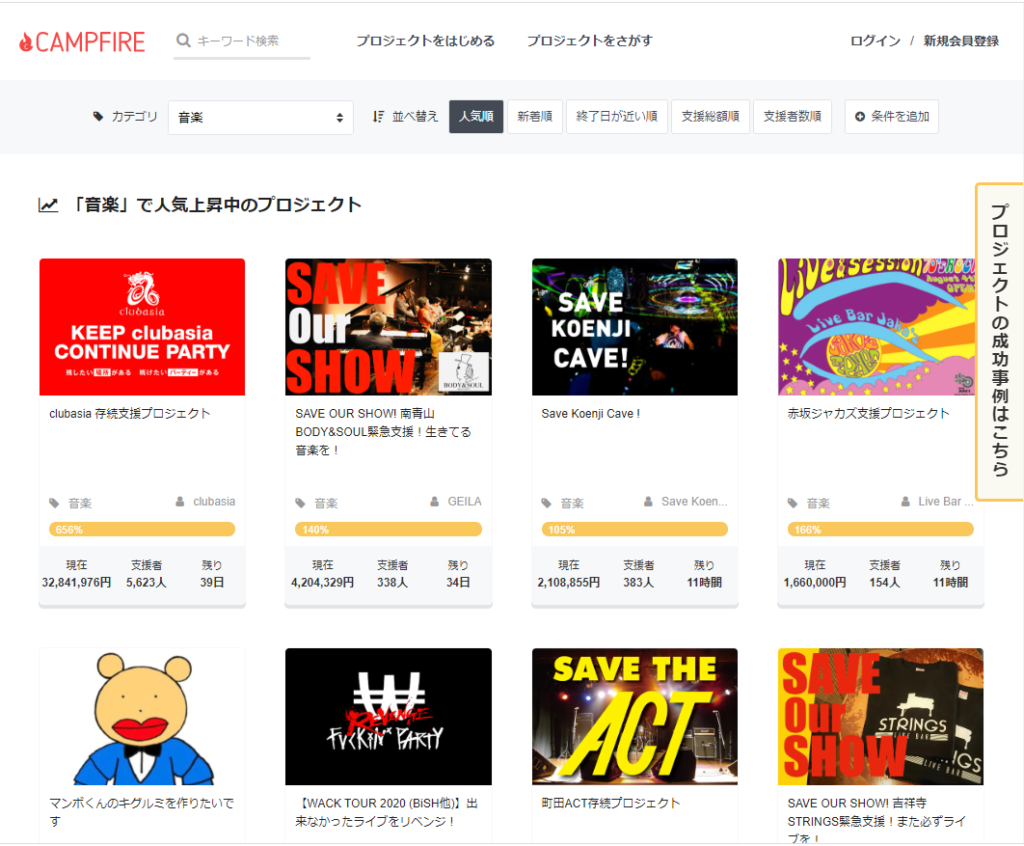Screen dimensions: 1024x846
Task: Open the Save Koenji Cave ! title link
Action: click(590, 414)
